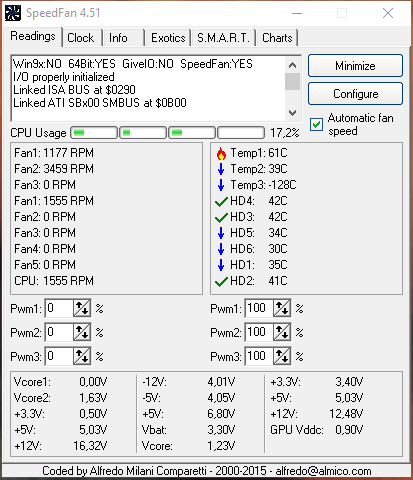Open the Clock tab
This screenshot has width=413, height=480.
tap(81, 38)
